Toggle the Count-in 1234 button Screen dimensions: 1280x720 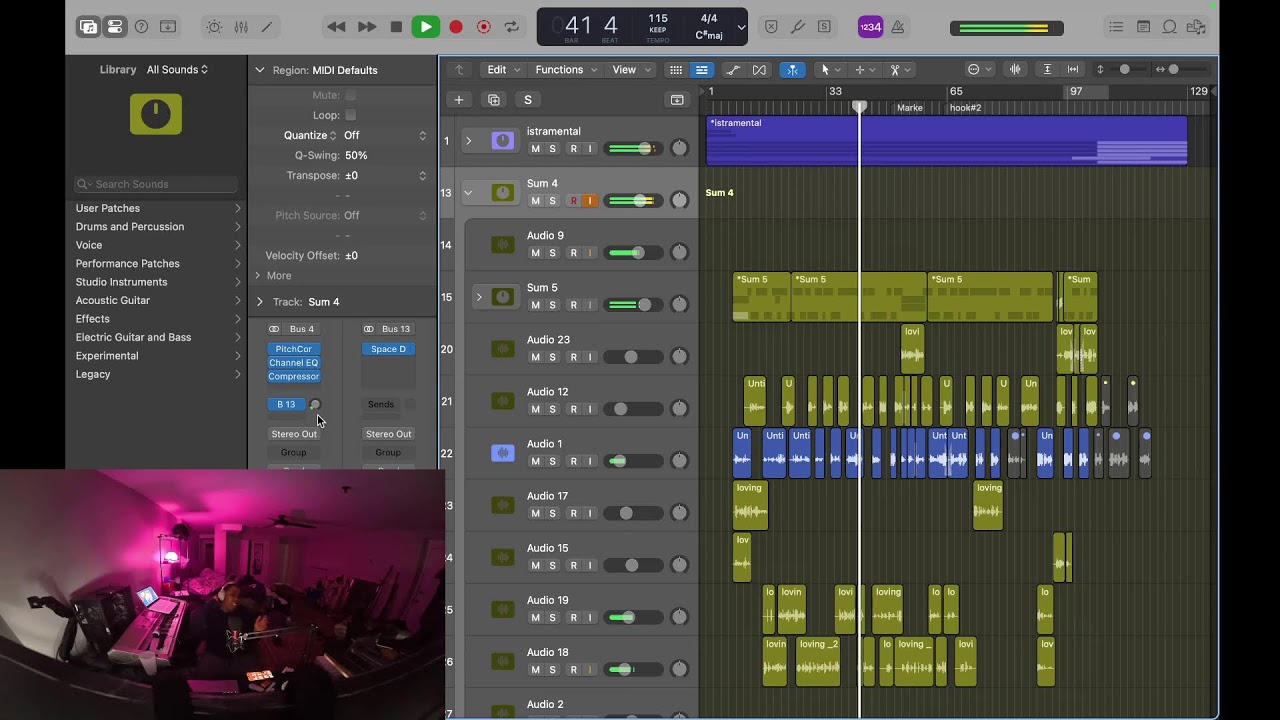870,27
